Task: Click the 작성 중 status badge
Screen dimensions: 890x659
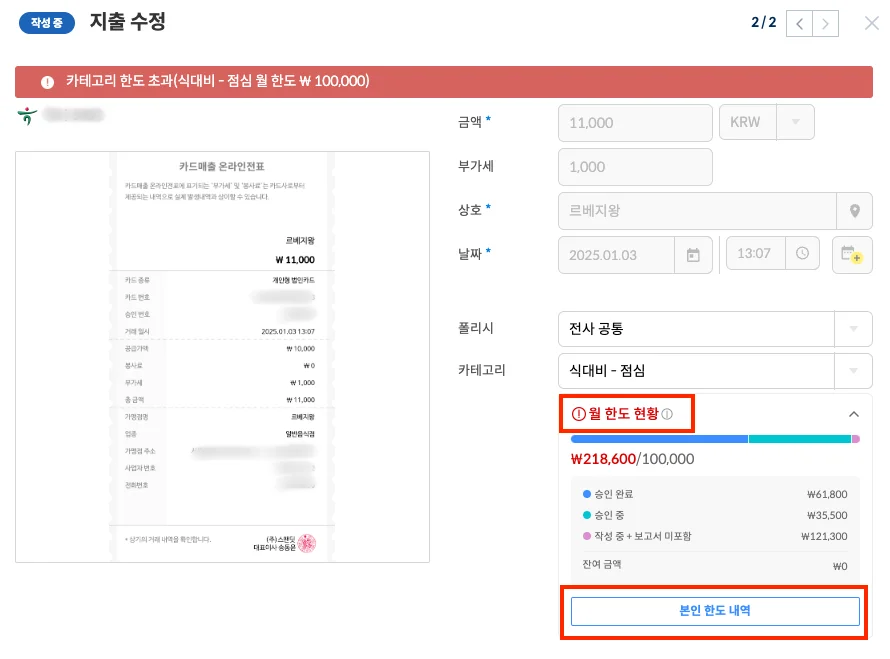Action: point(47,23)
